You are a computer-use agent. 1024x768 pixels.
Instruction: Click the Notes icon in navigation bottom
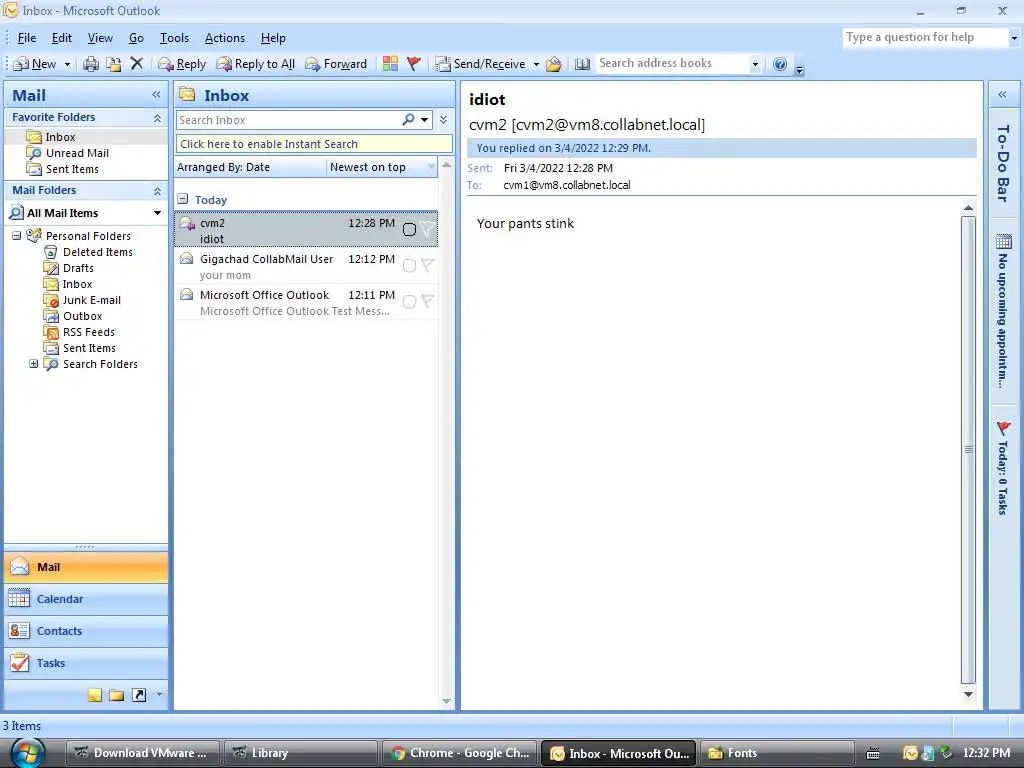[x=95, y=695]
